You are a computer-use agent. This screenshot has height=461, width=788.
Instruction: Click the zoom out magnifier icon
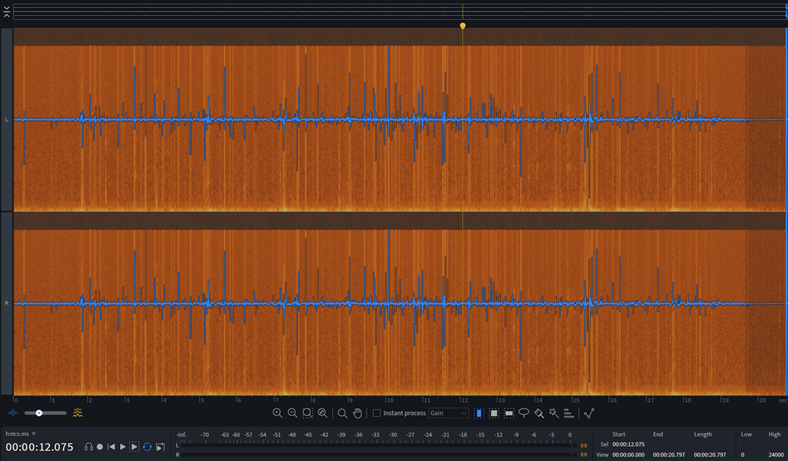292,413
